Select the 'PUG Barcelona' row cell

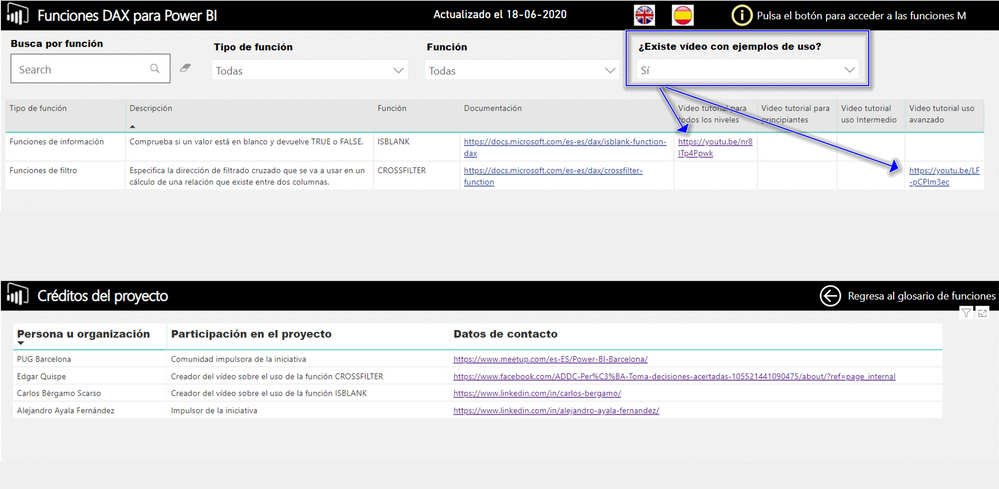coord(44,359)
